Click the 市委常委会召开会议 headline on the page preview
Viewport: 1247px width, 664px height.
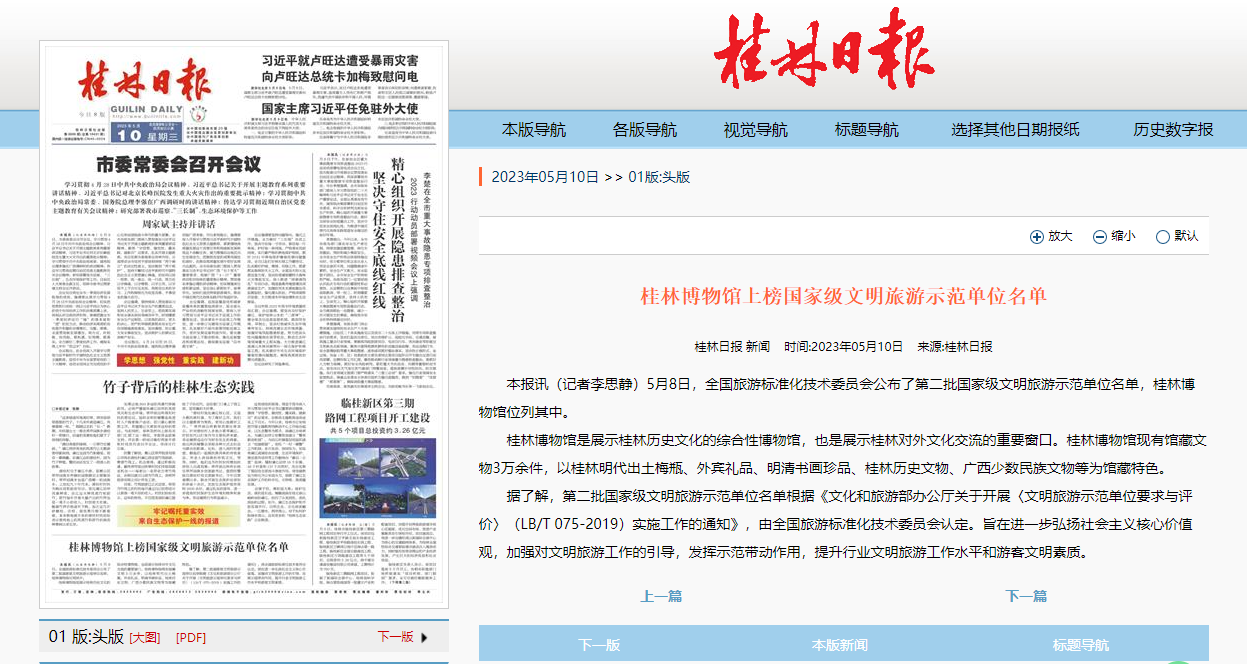(178, 164)
